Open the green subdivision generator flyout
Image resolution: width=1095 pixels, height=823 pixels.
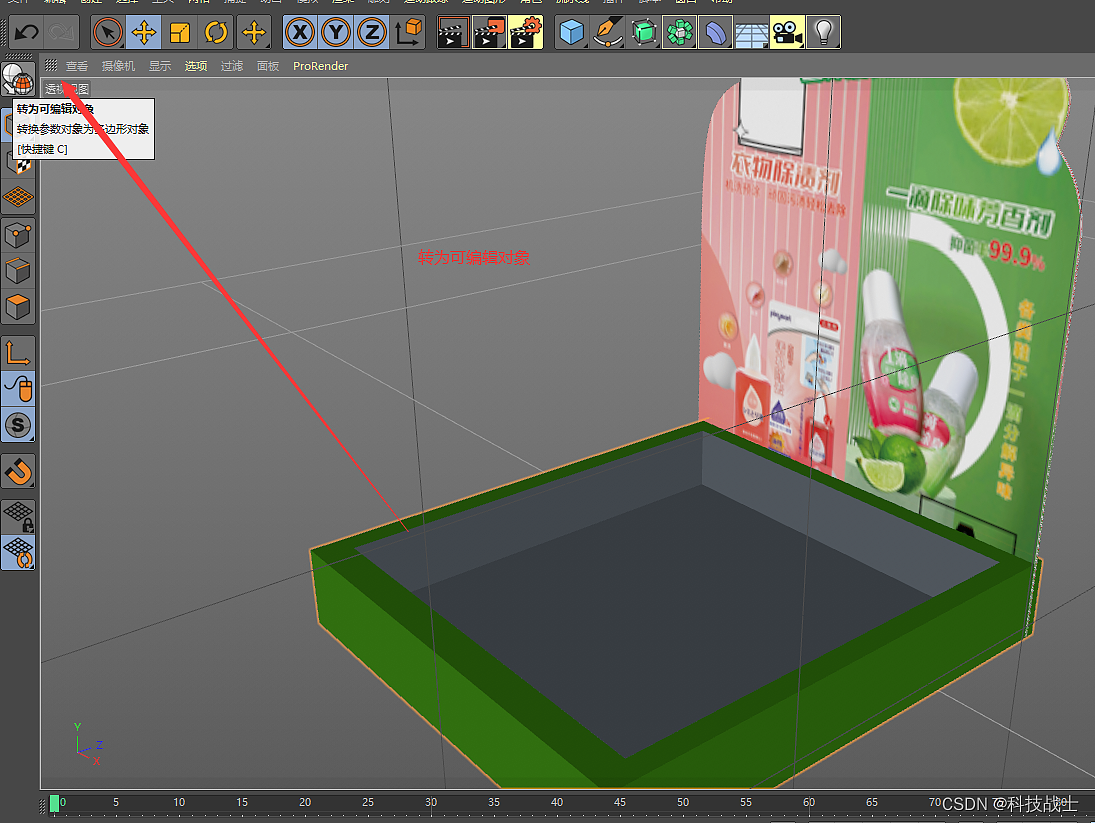point(644,32)
